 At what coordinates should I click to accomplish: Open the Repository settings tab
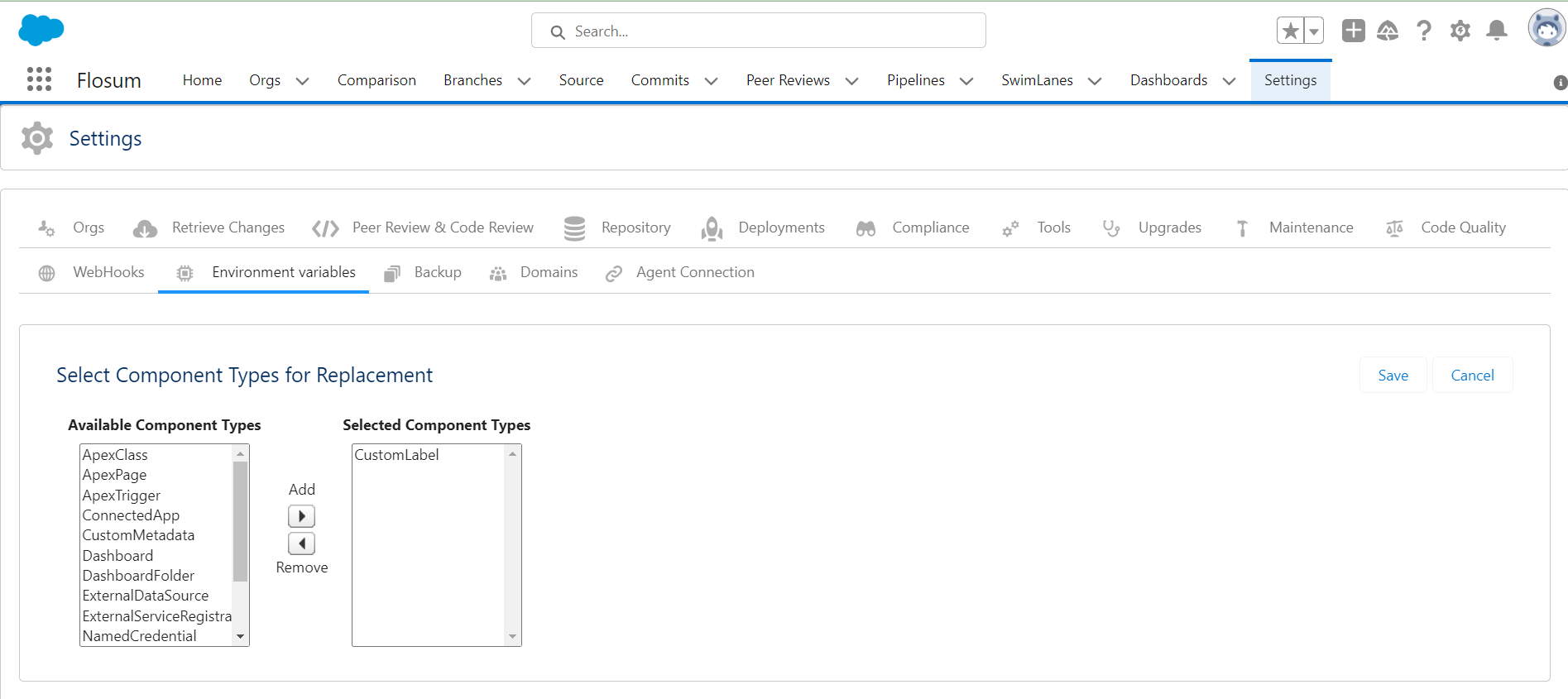coord(617,227)
